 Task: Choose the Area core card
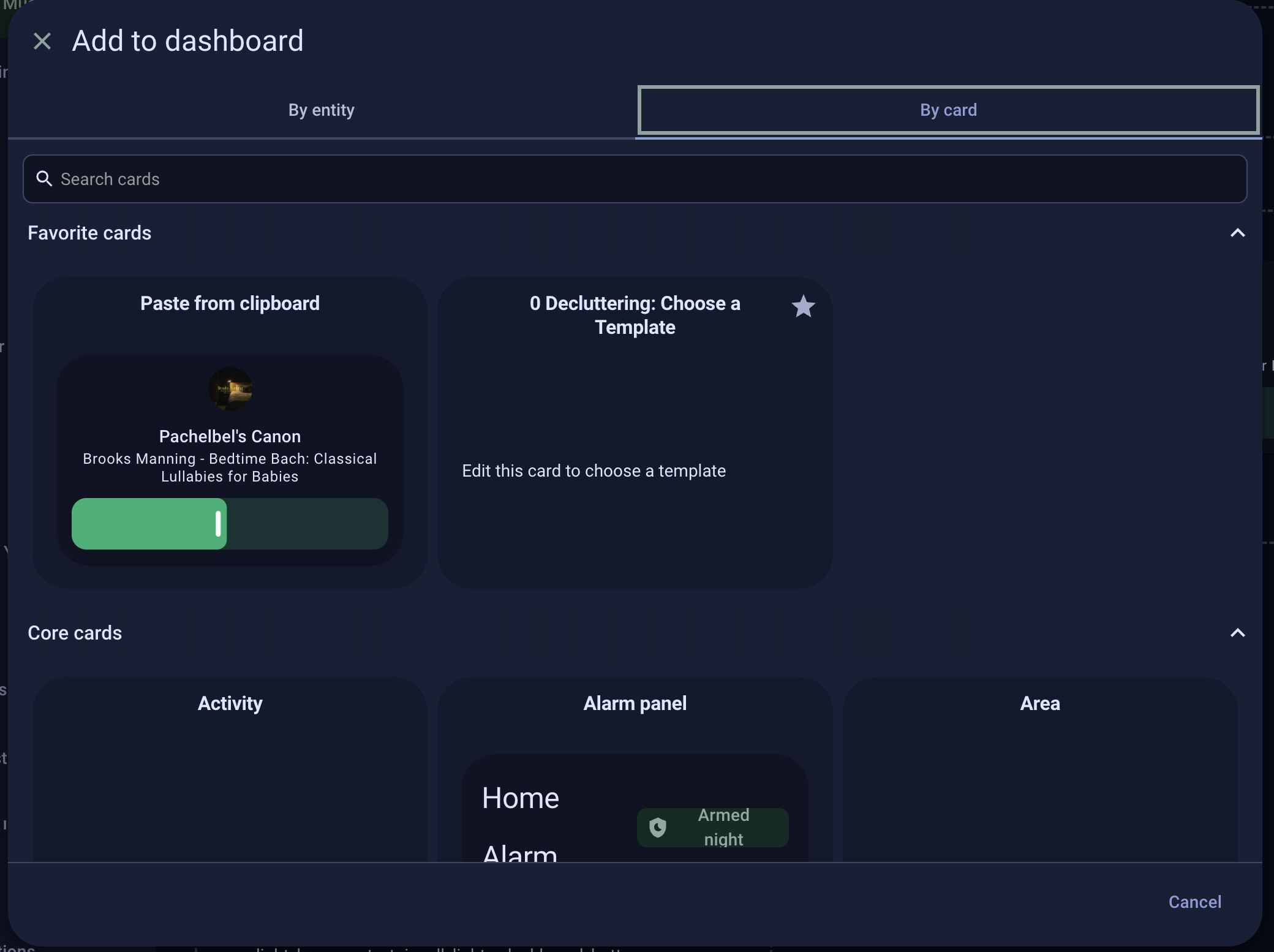[x=1040, y=769]
